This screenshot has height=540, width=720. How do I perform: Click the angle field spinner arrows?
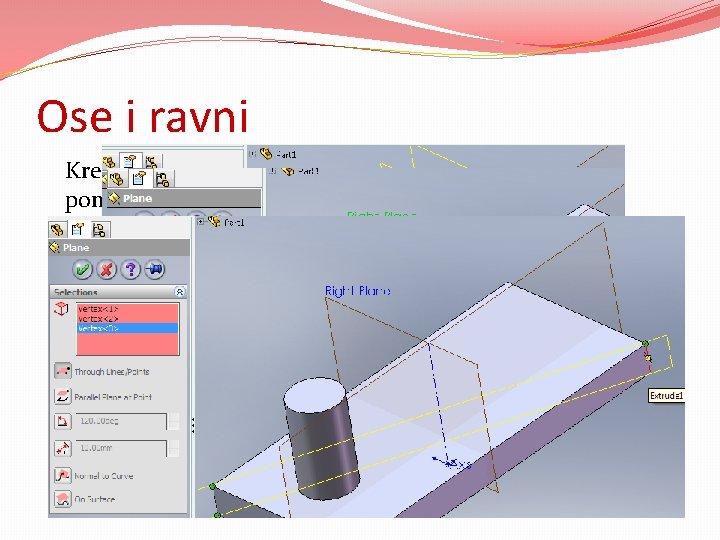[174, 421]
